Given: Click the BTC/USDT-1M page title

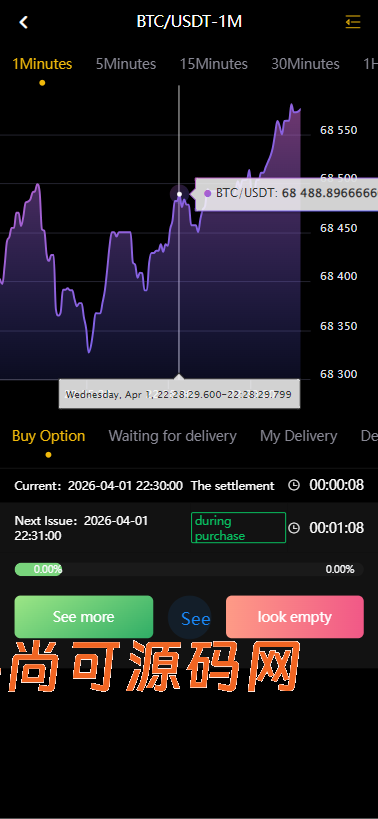Looking at the screenshot, I should pos(189,21).
